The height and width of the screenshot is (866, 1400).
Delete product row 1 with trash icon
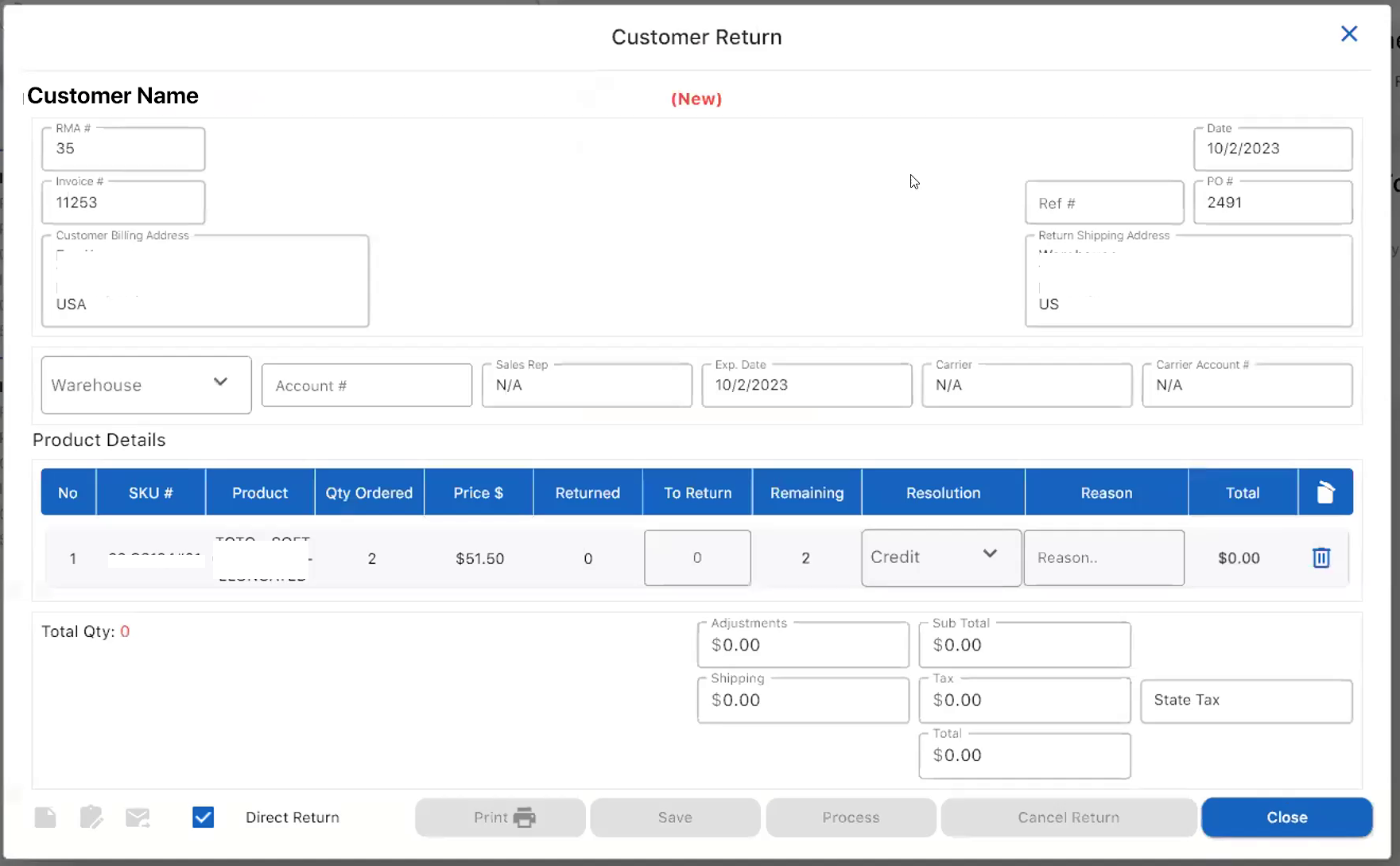pos(1321,558)
